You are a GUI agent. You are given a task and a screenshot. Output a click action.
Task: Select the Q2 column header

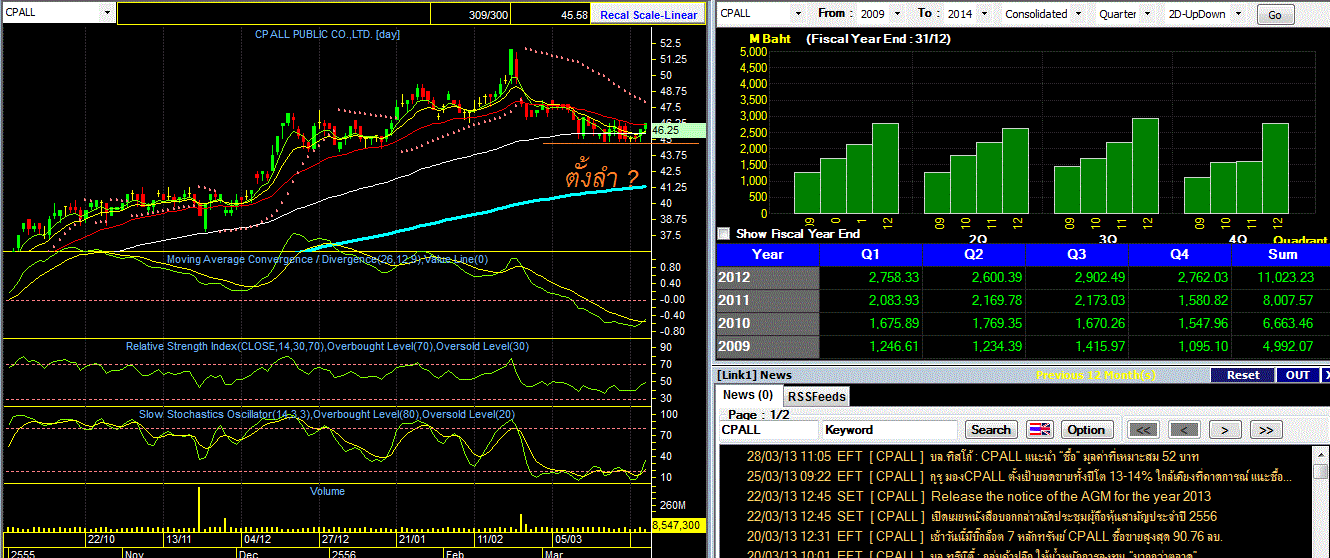[x=972, y=254]
